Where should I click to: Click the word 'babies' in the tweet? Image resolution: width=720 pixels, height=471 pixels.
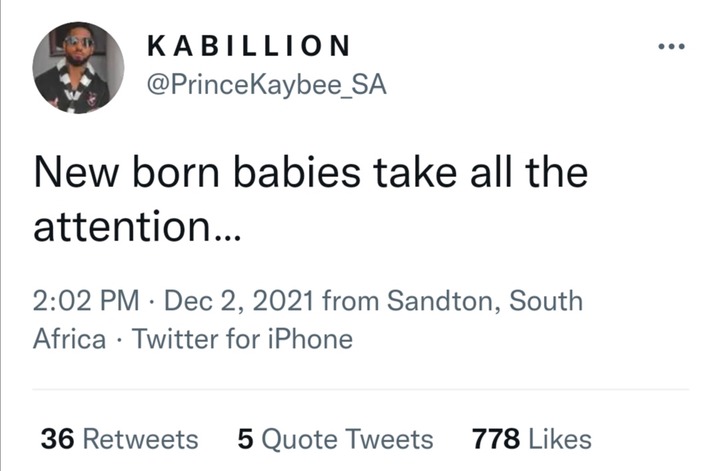pyautogui.click(x=297, y=172)
